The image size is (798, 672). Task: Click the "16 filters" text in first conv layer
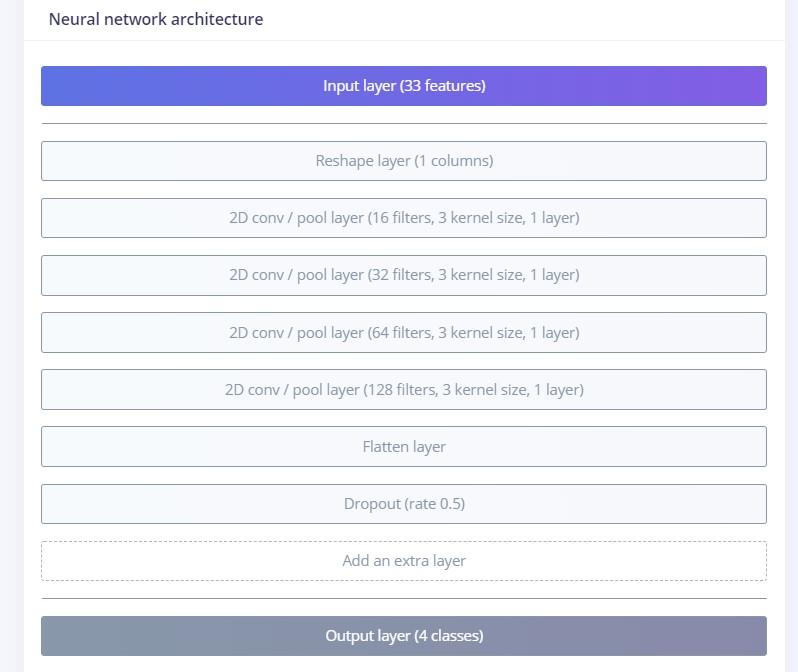point(400,218)
